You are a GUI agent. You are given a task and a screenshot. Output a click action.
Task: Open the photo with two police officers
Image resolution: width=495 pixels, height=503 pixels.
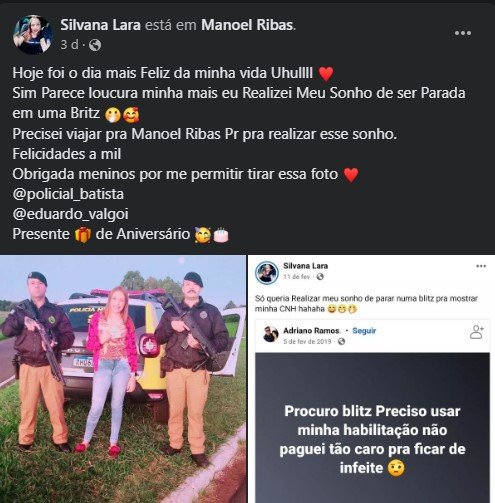pyautogui.click(x=123, y=379)
